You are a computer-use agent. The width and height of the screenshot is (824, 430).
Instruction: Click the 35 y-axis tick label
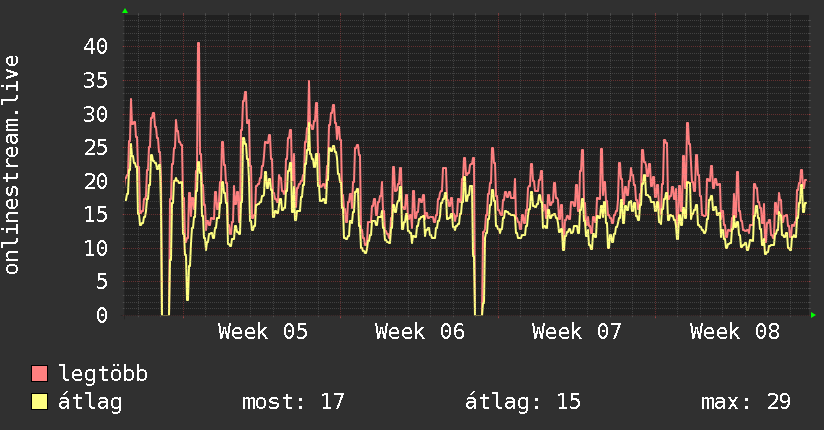96,80
